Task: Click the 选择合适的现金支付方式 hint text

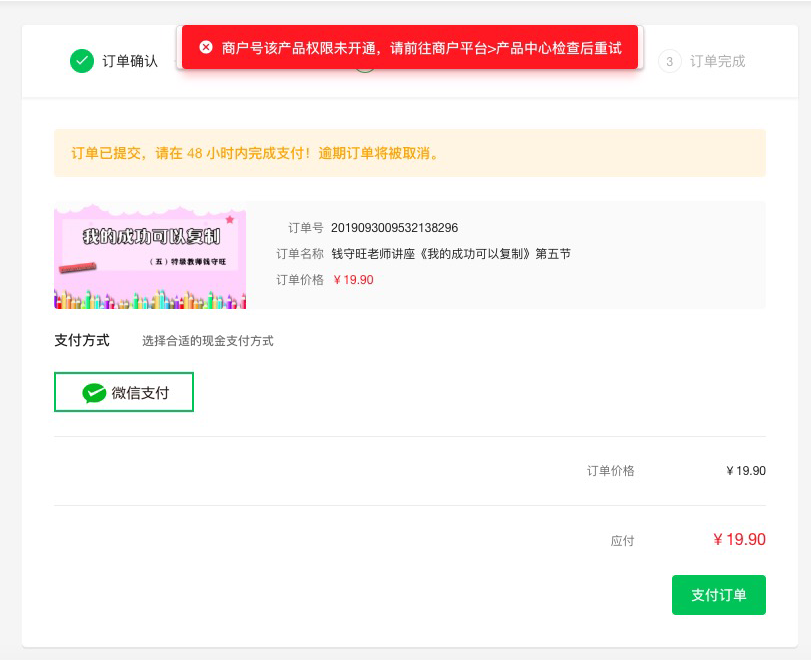Action: (207, 341)
